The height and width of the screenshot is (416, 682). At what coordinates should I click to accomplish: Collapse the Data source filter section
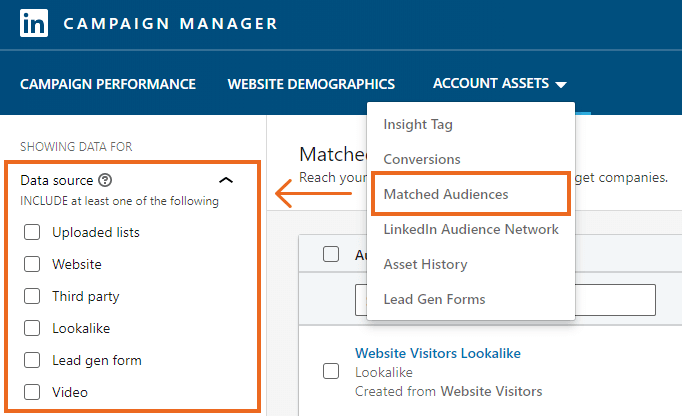[226, 180]
